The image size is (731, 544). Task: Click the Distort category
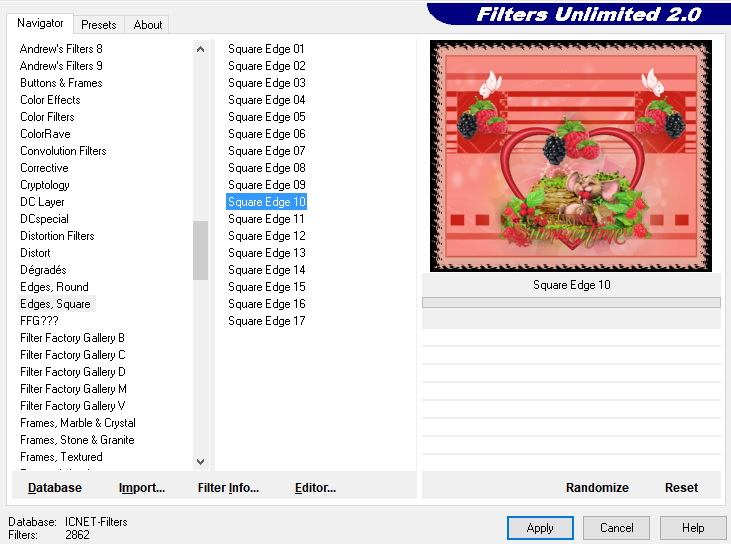pyautogui.click(x=35, y=253)
